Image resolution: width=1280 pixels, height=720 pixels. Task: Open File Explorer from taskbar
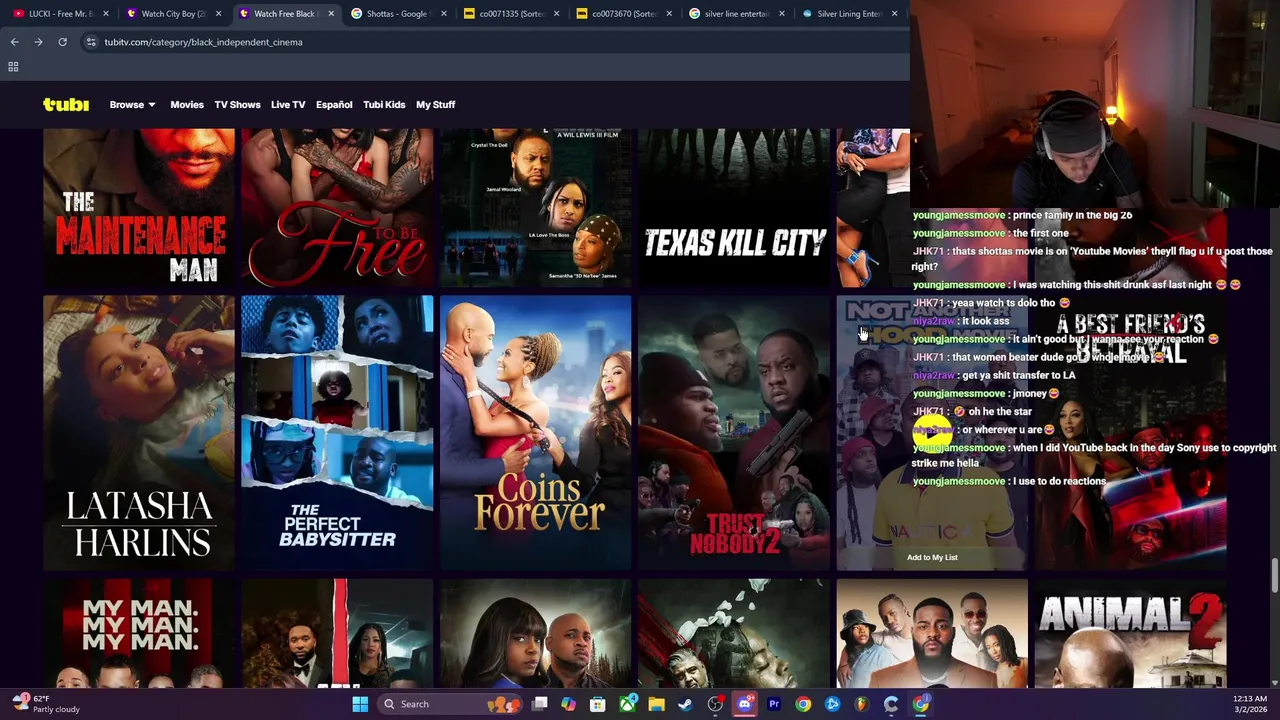tap(656, 704)
